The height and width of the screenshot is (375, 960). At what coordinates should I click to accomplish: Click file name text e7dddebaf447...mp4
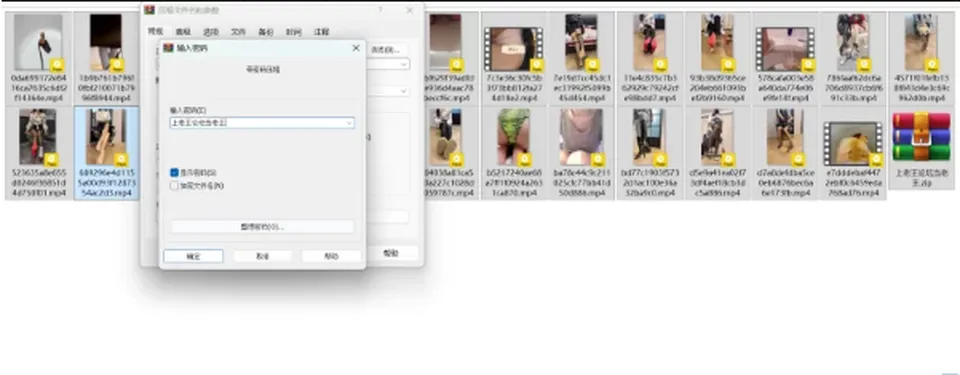point(853,183)
